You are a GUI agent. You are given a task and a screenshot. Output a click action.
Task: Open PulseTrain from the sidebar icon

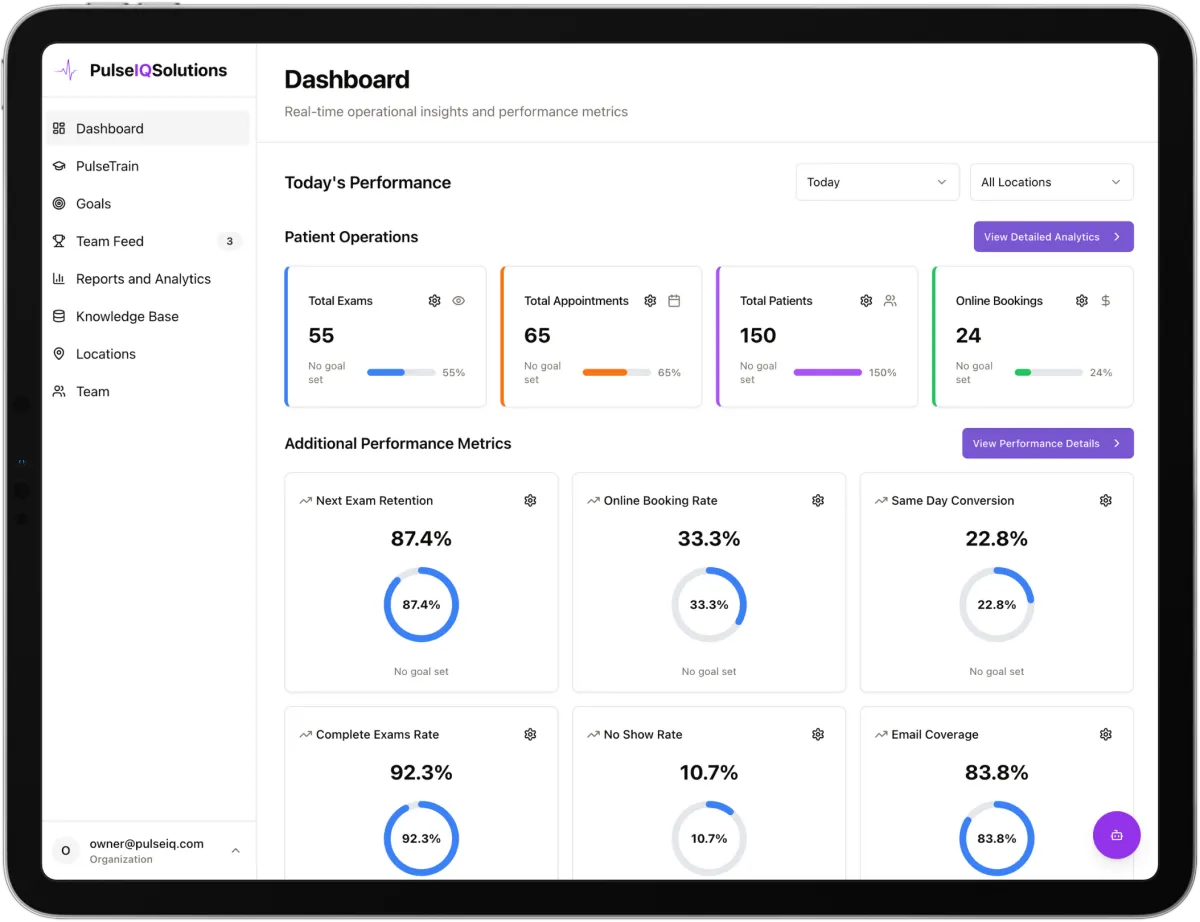[59, 166]
